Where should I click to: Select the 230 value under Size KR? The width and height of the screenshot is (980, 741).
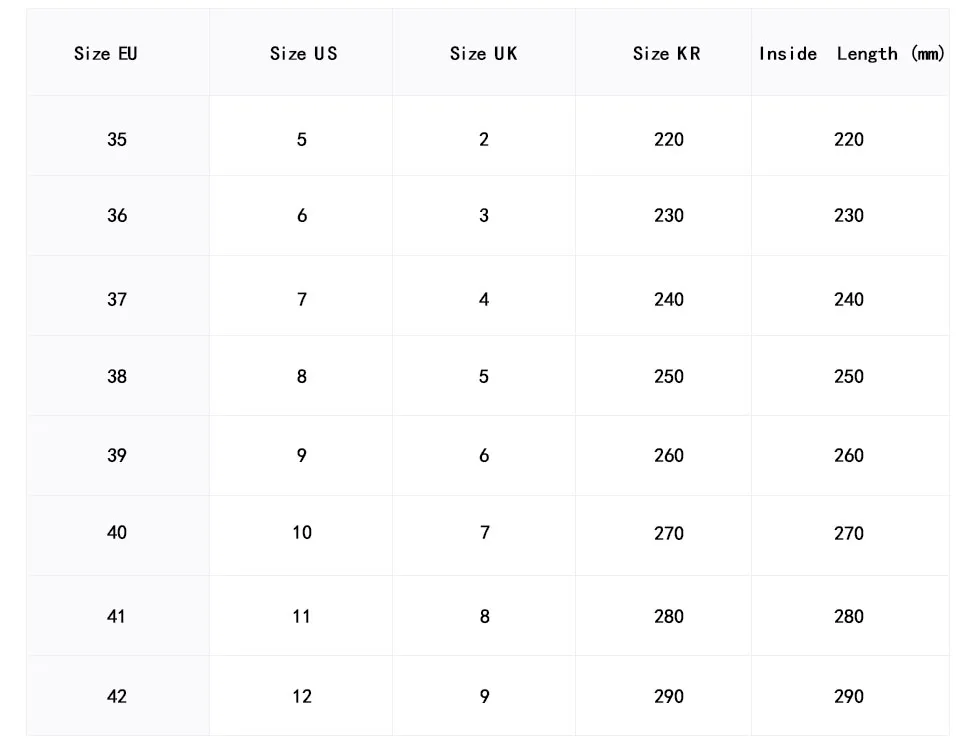[669, 216]
